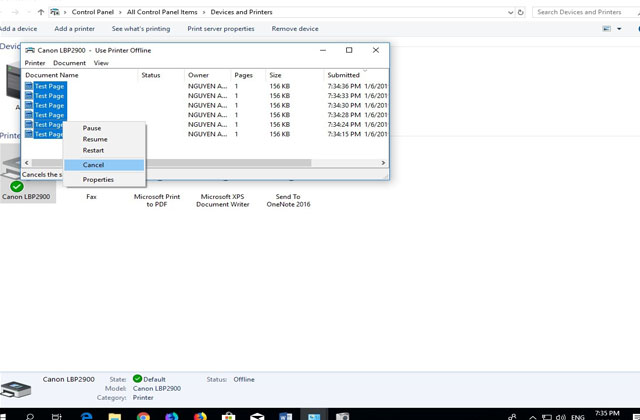Click Control Panel in address breadcrumb
This screenshot has width=640, height=420.
pyautogui.click(x=93, y=12)
